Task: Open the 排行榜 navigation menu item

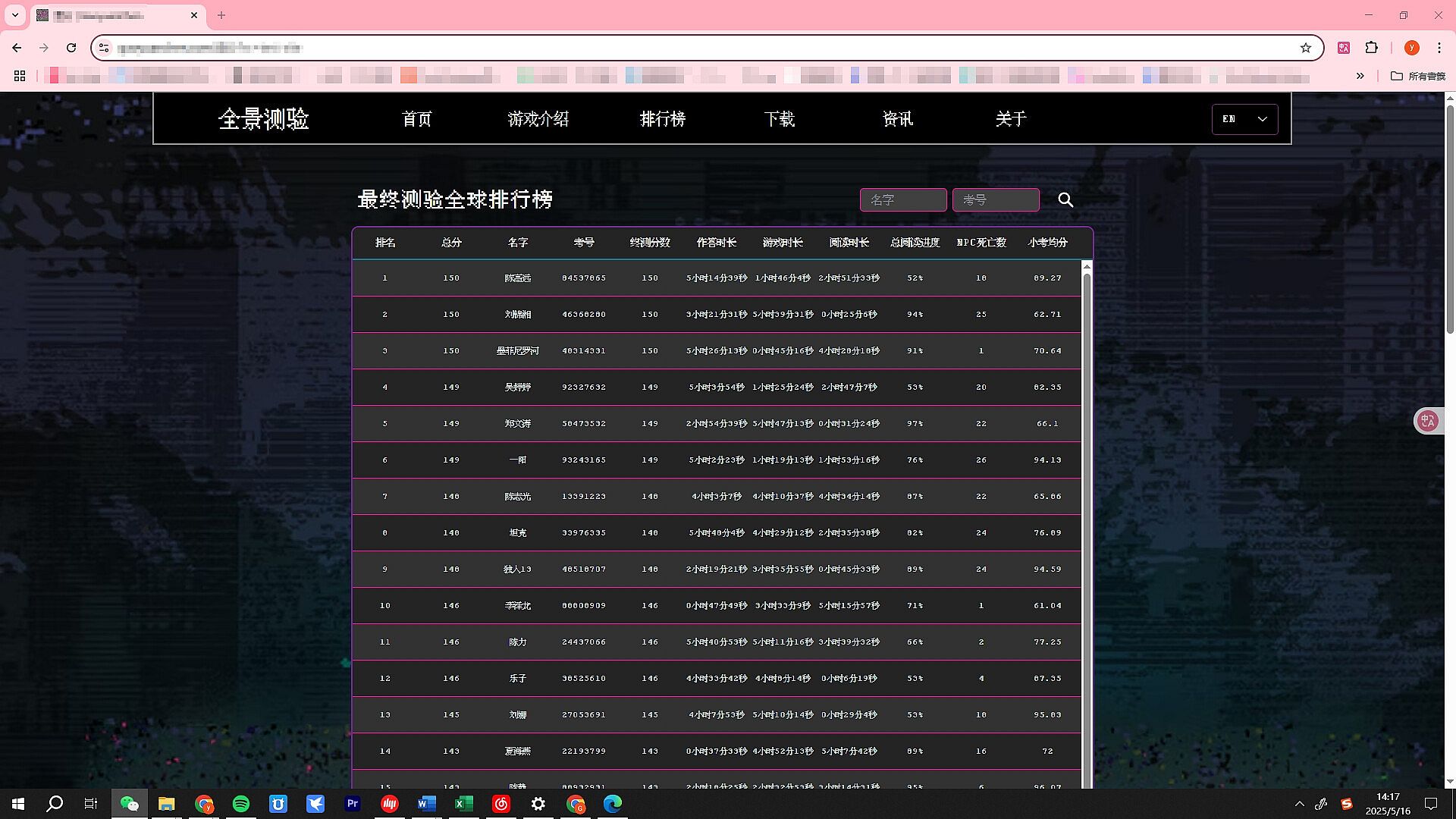Action: click(x=662, y=119)
